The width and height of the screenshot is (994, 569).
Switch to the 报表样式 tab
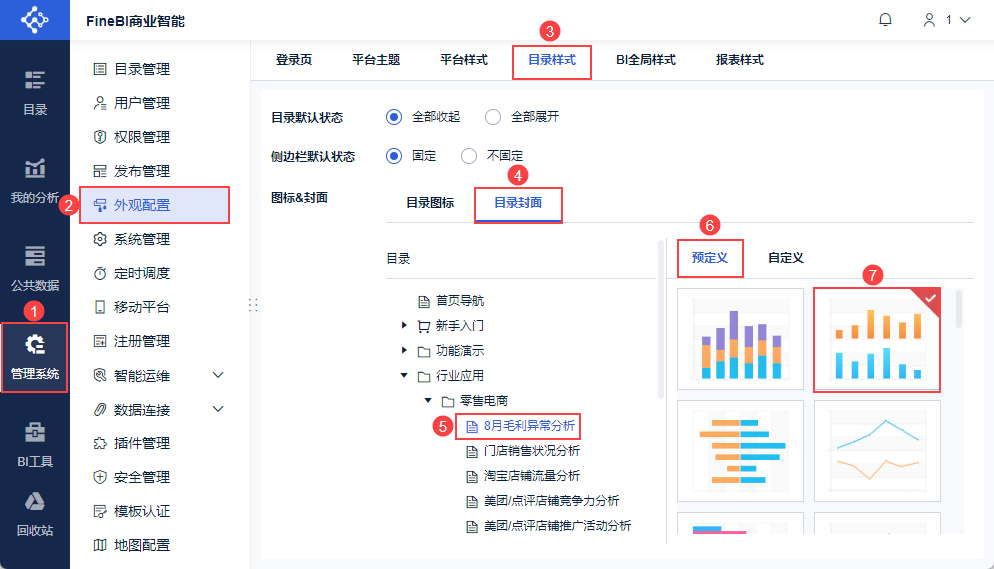pos(740,60)
